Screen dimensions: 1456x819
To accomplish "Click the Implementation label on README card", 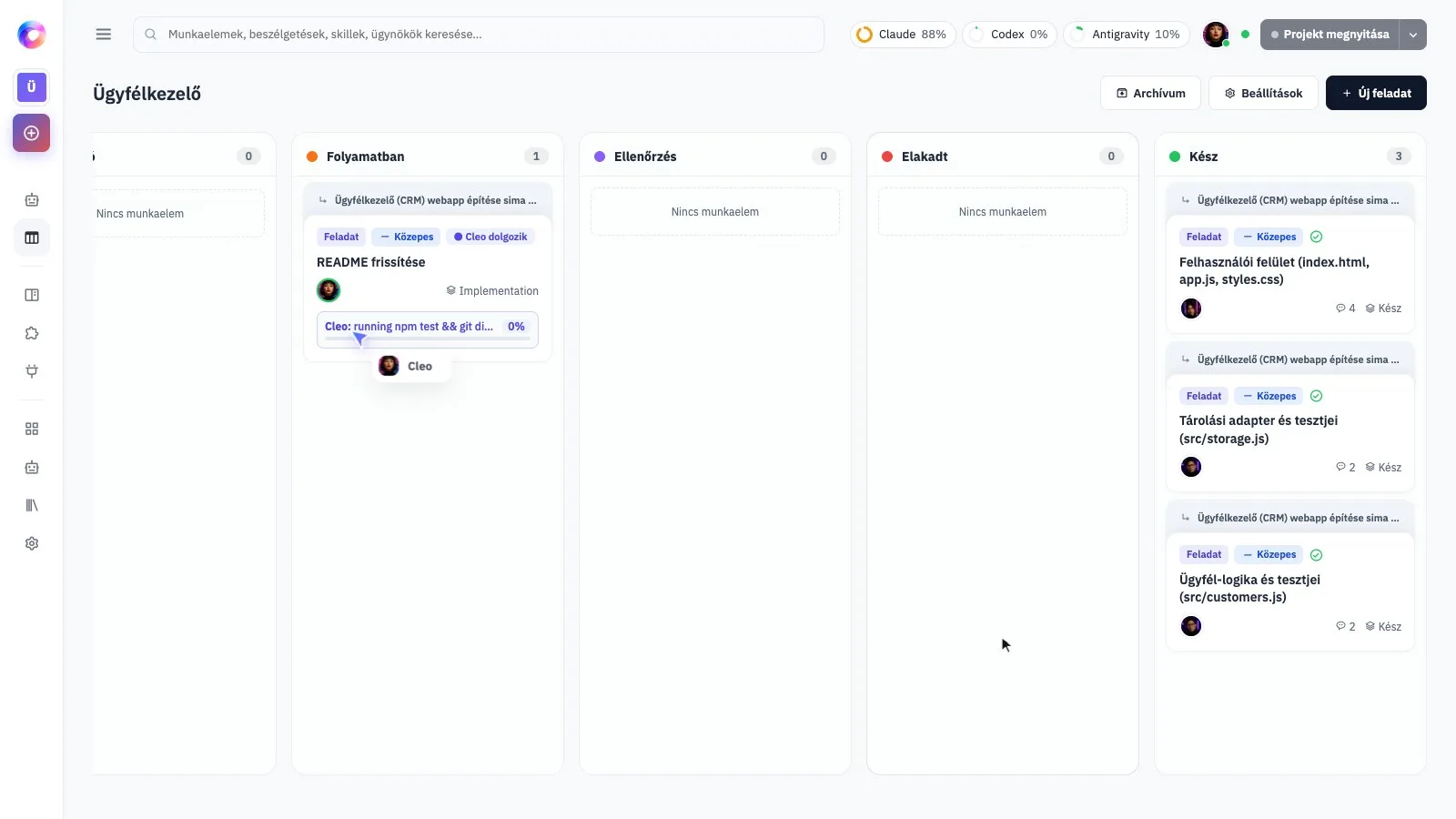I will coord(492,291).
